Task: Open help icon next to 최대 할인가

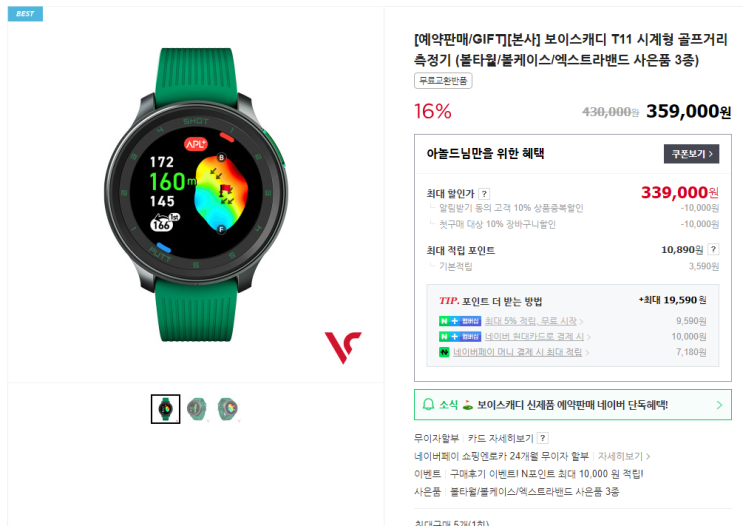Action: (x=484, y=194)
